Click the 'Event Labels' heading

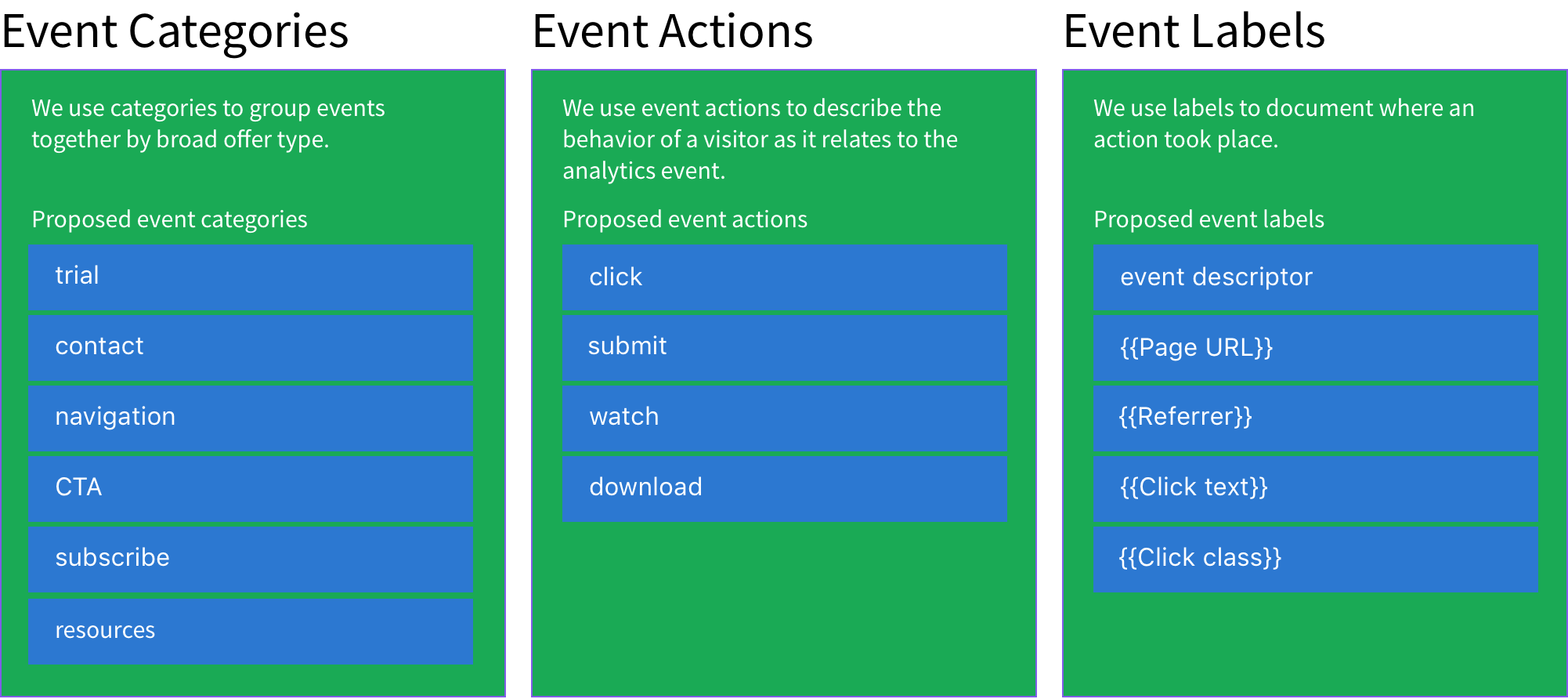click(x=1194, y=32)
